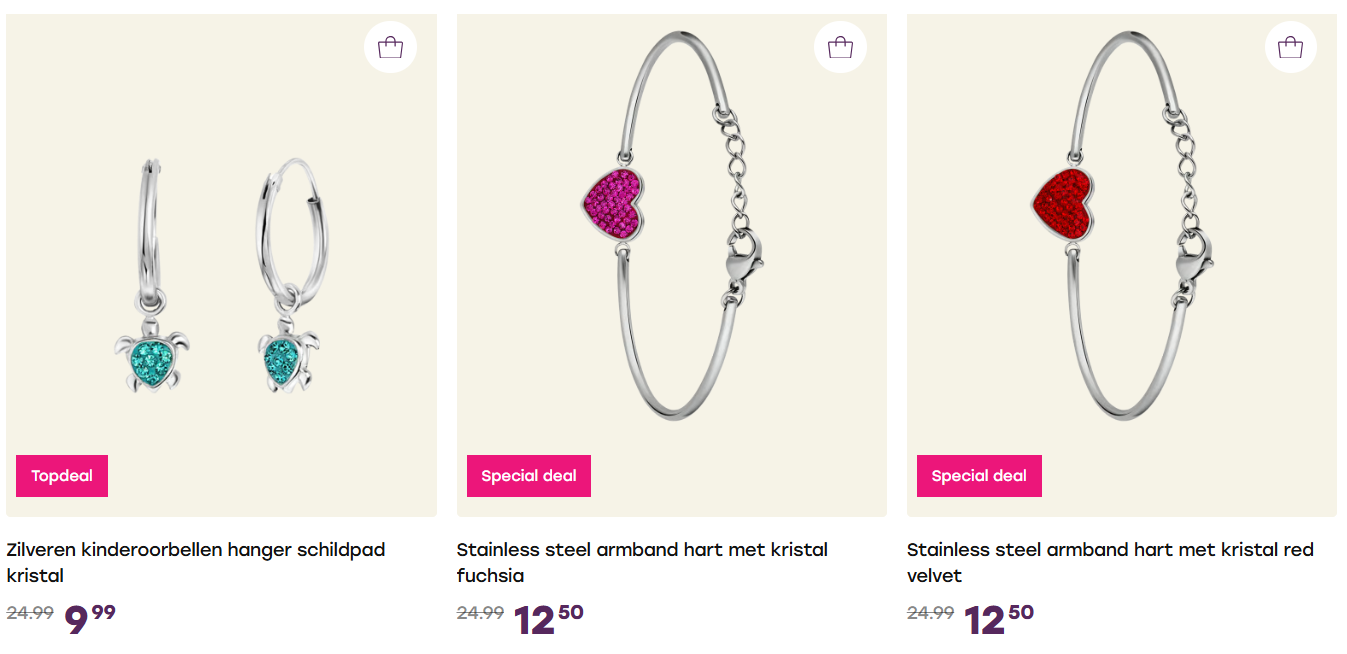Click crossed-out 24.99 price under red velvet bracelet

[930, 613]
